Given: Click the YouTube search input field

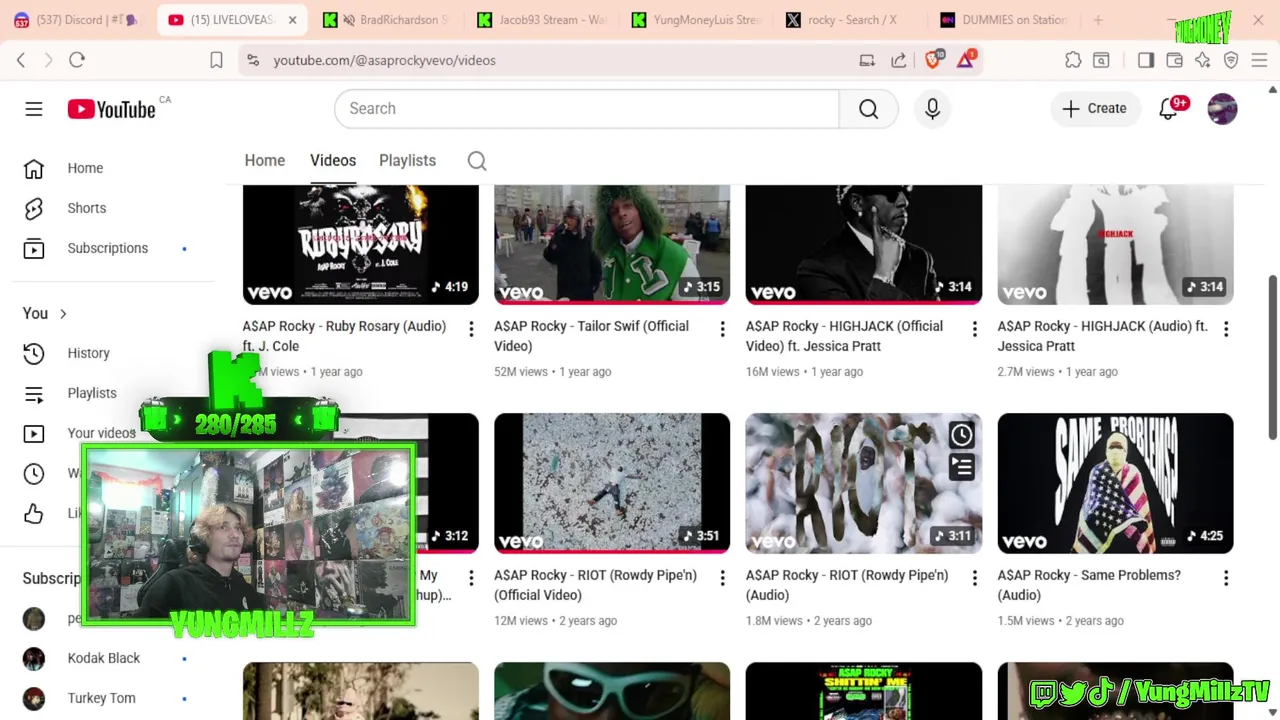Looking at the screenshot, I should pyautogui.click(x=587, y=109).
